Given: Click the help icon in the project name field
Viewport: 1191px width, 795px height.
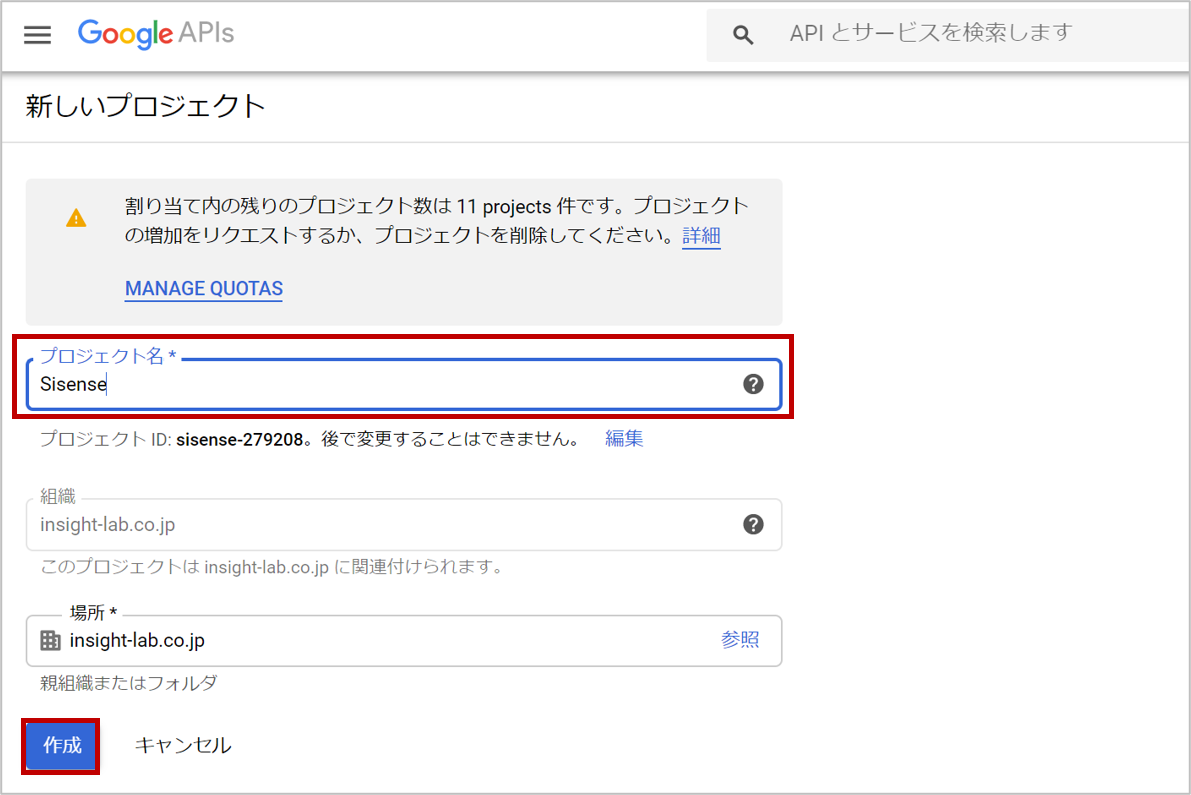Looking at the screenshot, I should [x=753, y=384].
